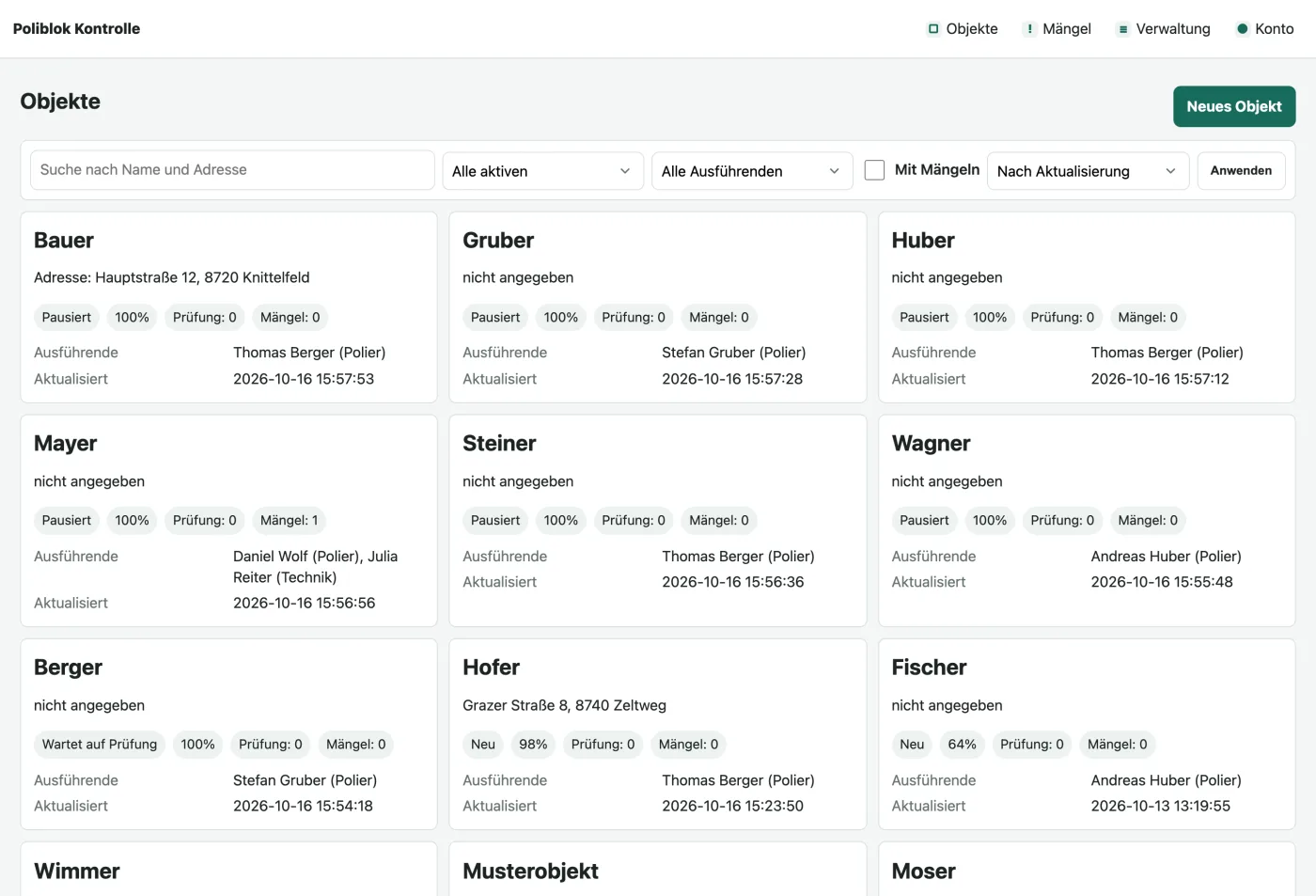Click Stefan Gruber (Polier) on Gruber card
The width and height of the screenshot is (1316, 896).
point(733,353)
